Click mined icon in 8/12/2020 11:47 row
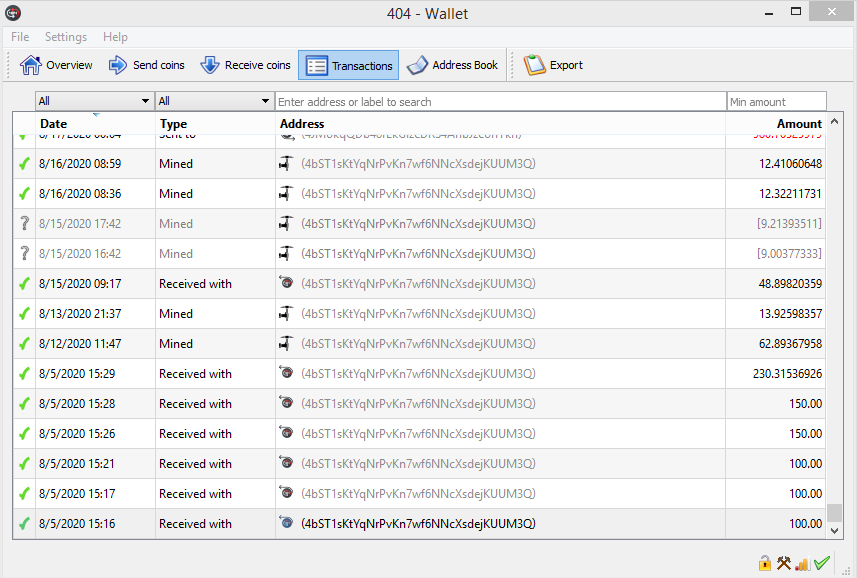857x578 pixels. click(286, 344)
